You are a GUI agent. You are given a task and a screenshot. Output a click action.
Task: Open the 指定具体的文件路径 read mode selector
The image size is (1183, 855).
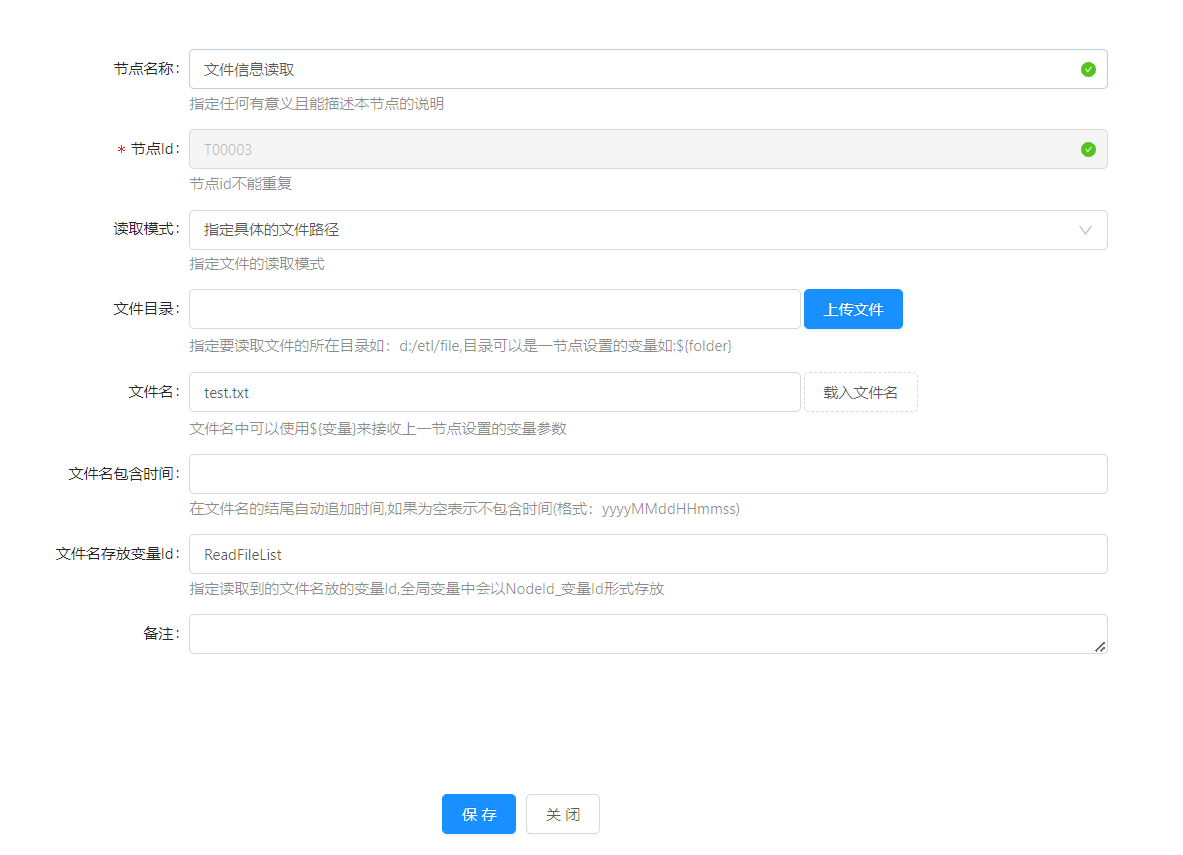[640, 230]
